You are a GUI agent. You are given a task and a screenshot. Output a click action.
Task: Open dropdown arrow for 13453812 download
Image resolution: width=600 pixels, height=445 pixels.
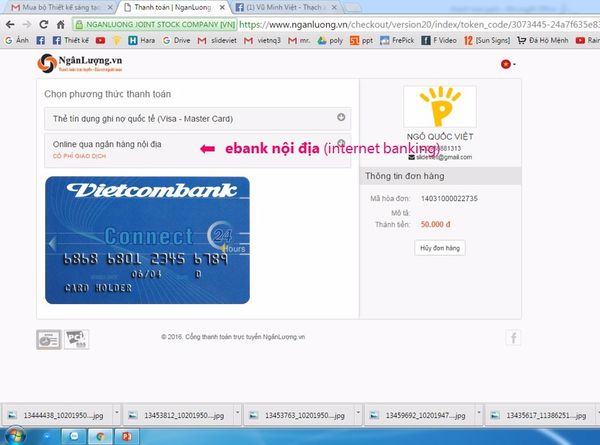[238, 414]
